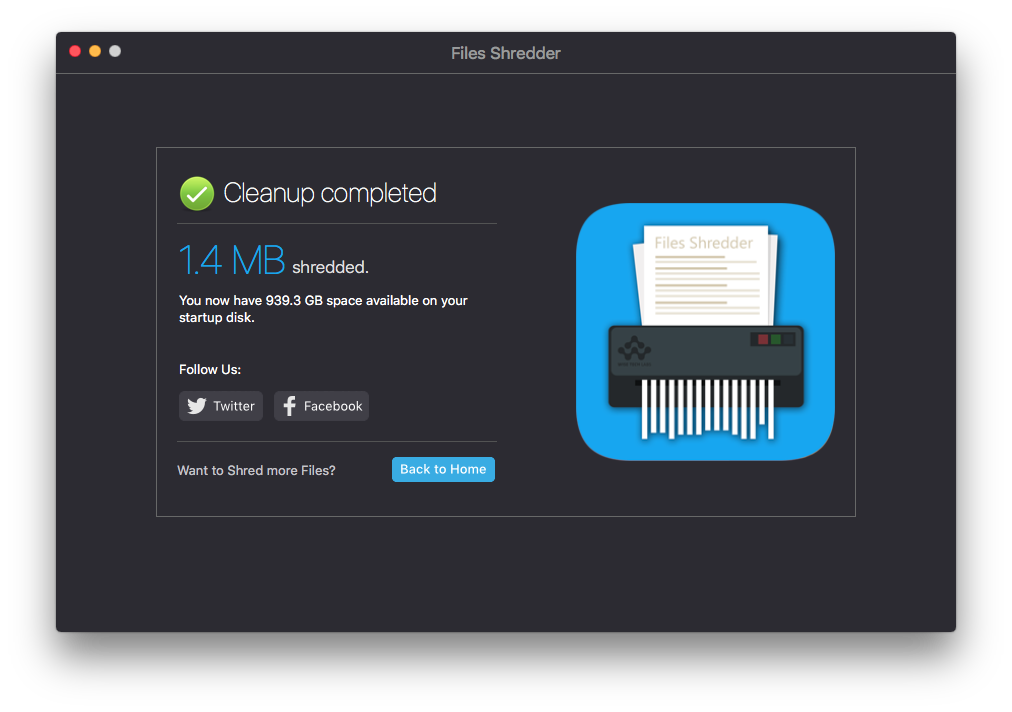The width and height of the screenshot is (1012, 712).
Task: Click the '1.4 MB' shredded amount
Action: (x=232, y=260)
